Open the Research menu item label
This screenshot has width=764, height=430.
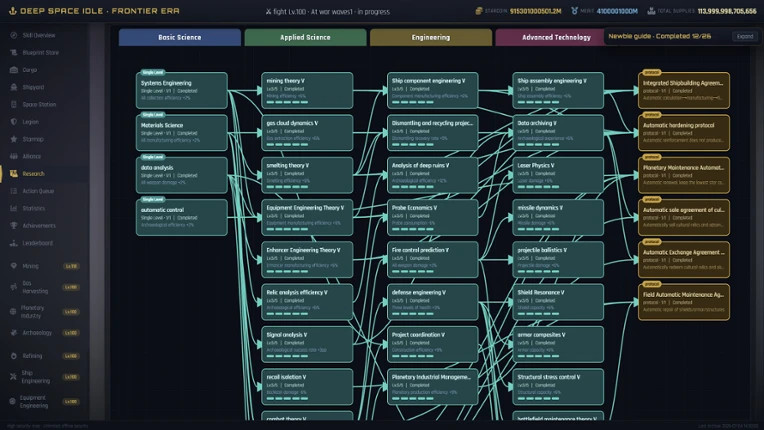click(33, 174)
